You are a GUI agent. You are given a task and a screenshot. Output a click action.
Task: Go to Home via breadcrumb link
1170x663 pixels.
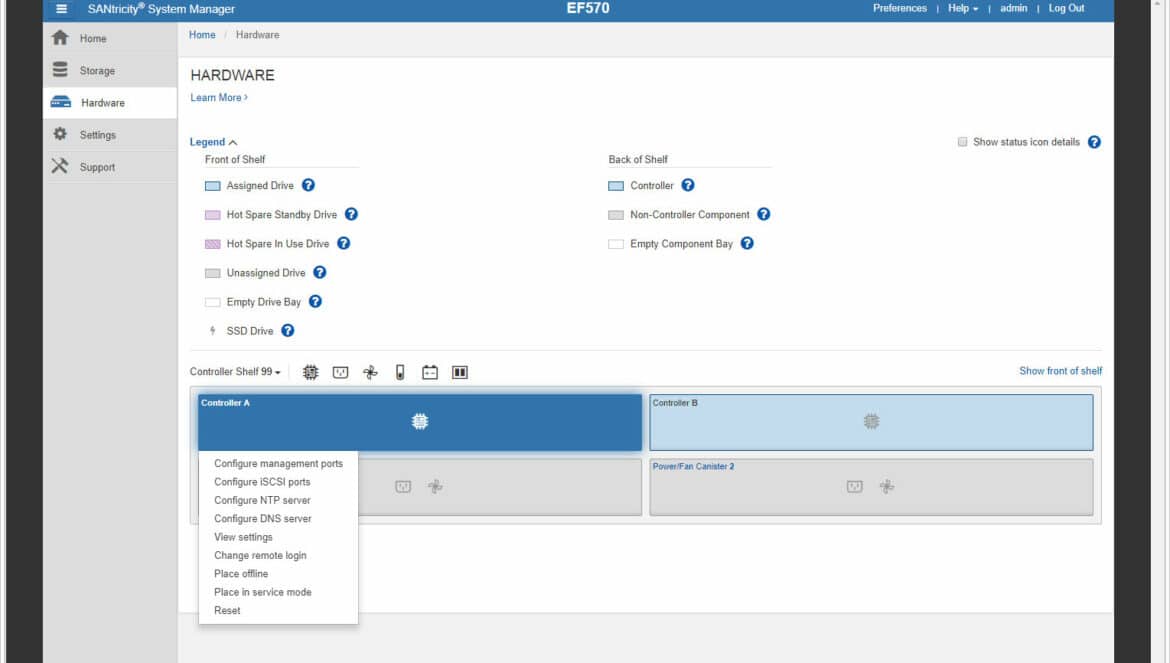point(202,35)
